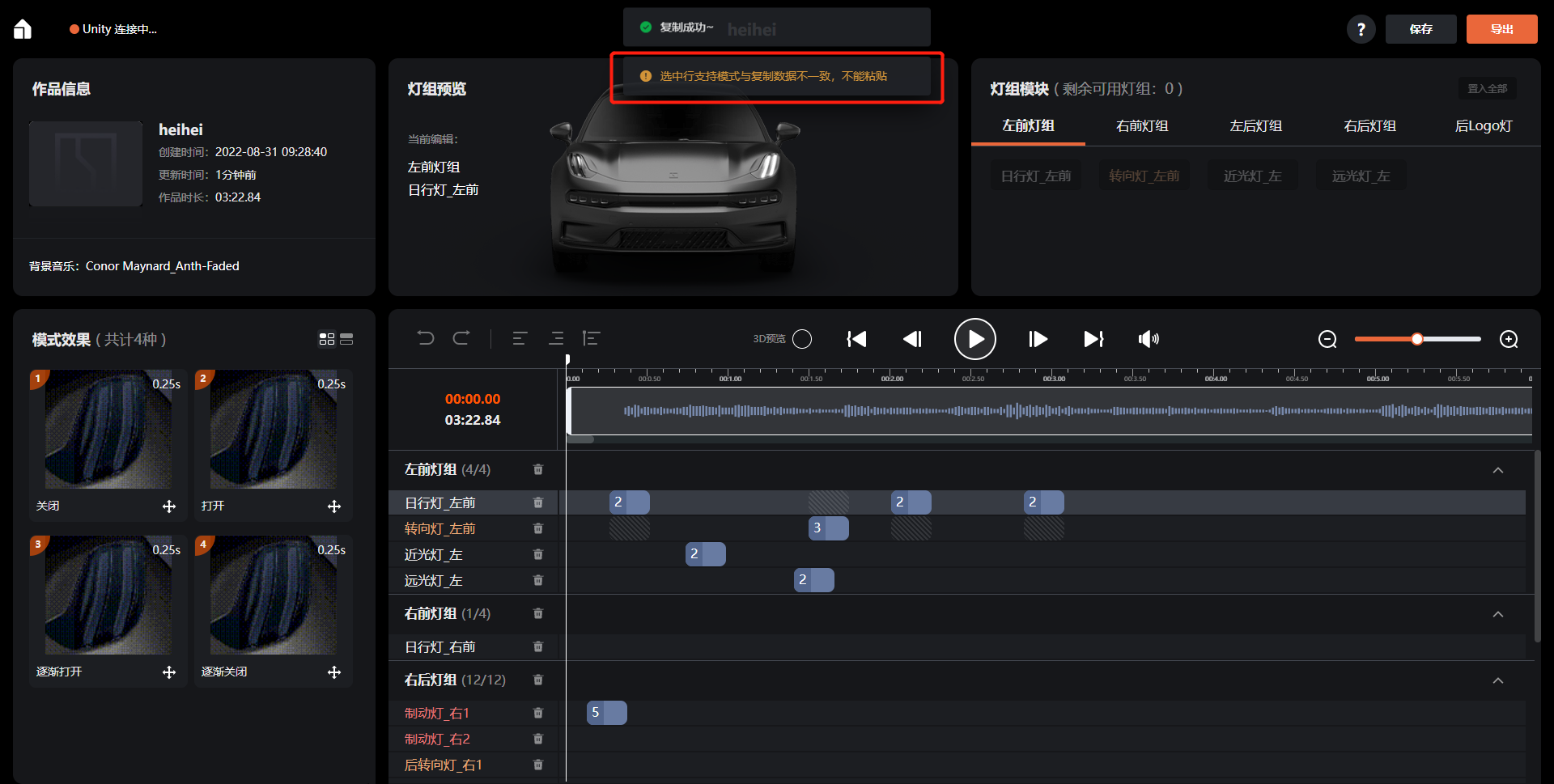The height and width of the screenshot is (784, 1554).
Task: Go to the home page icon
Action: click(23, 29)
